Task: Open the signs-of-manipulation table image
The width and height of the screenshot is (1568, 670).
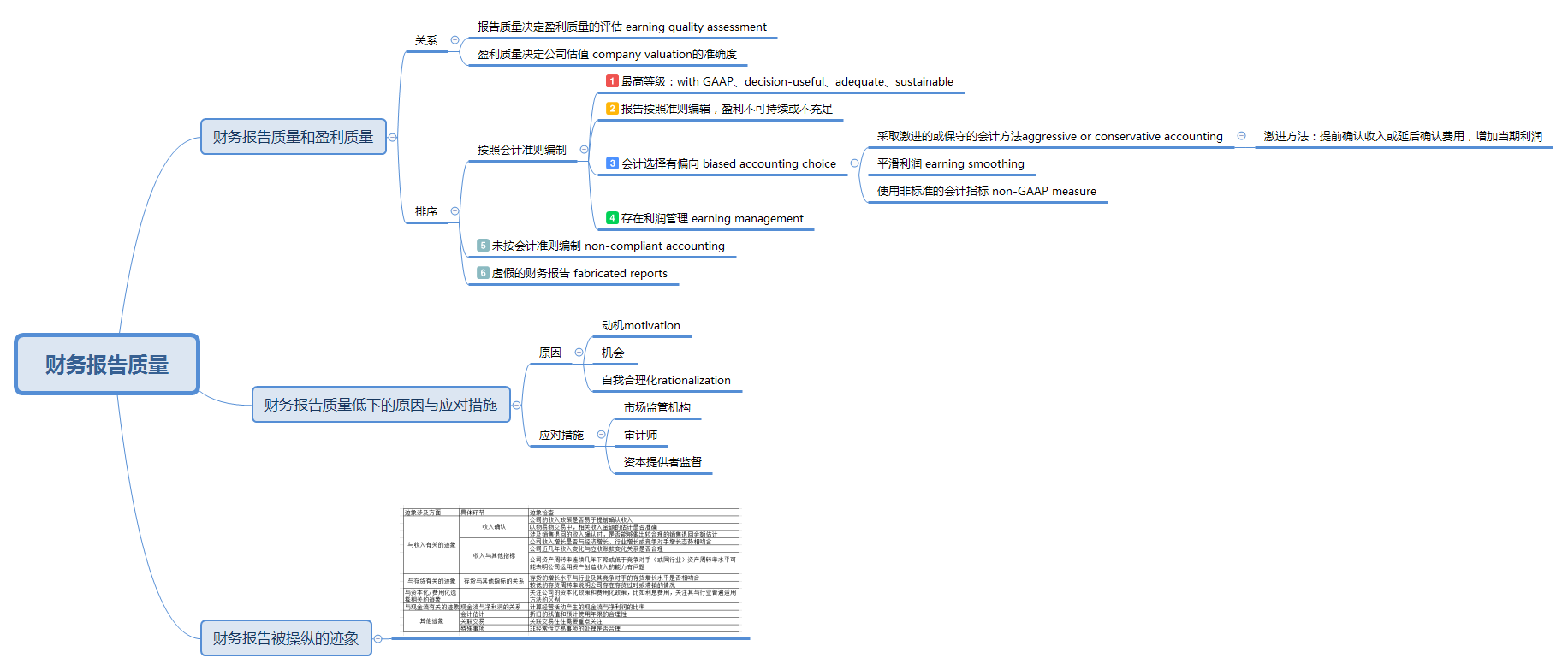Action: tap(571, 571)
